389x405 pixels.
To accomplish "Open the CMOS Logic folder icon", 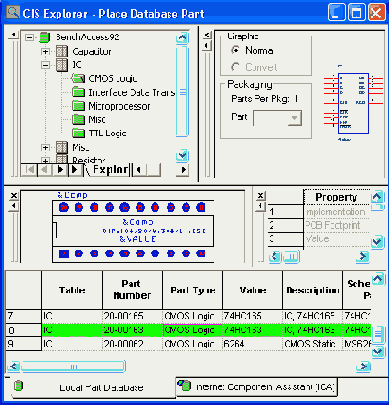I will 78,79.
